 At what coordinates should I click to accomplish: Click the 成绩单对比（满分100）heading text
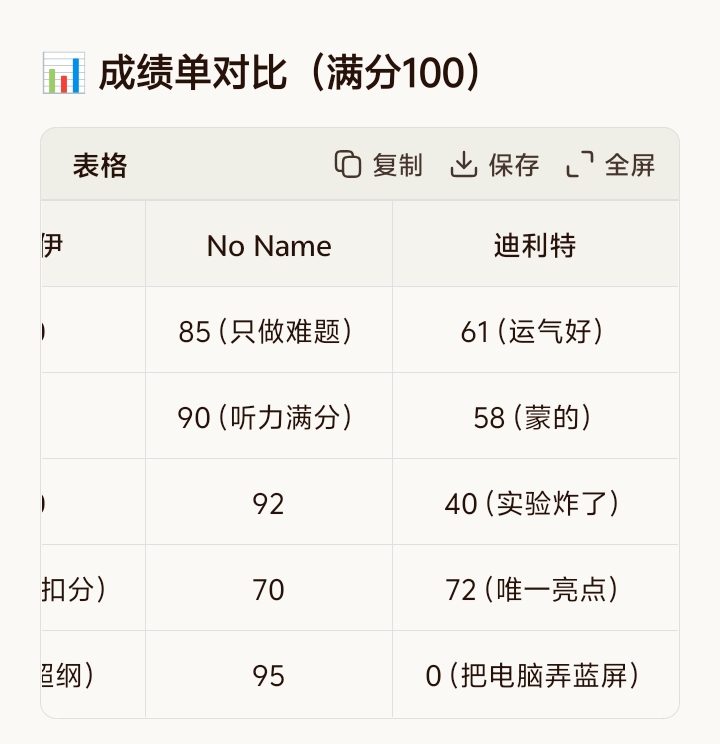[x=290, y=74]
